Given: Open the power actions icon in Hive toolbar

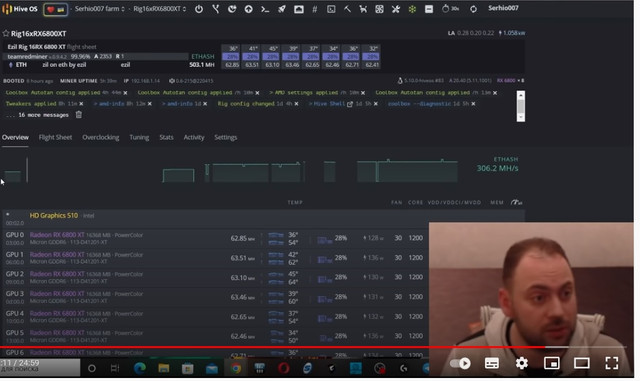Looking at the screenshot, I should [x=199, y=9].
